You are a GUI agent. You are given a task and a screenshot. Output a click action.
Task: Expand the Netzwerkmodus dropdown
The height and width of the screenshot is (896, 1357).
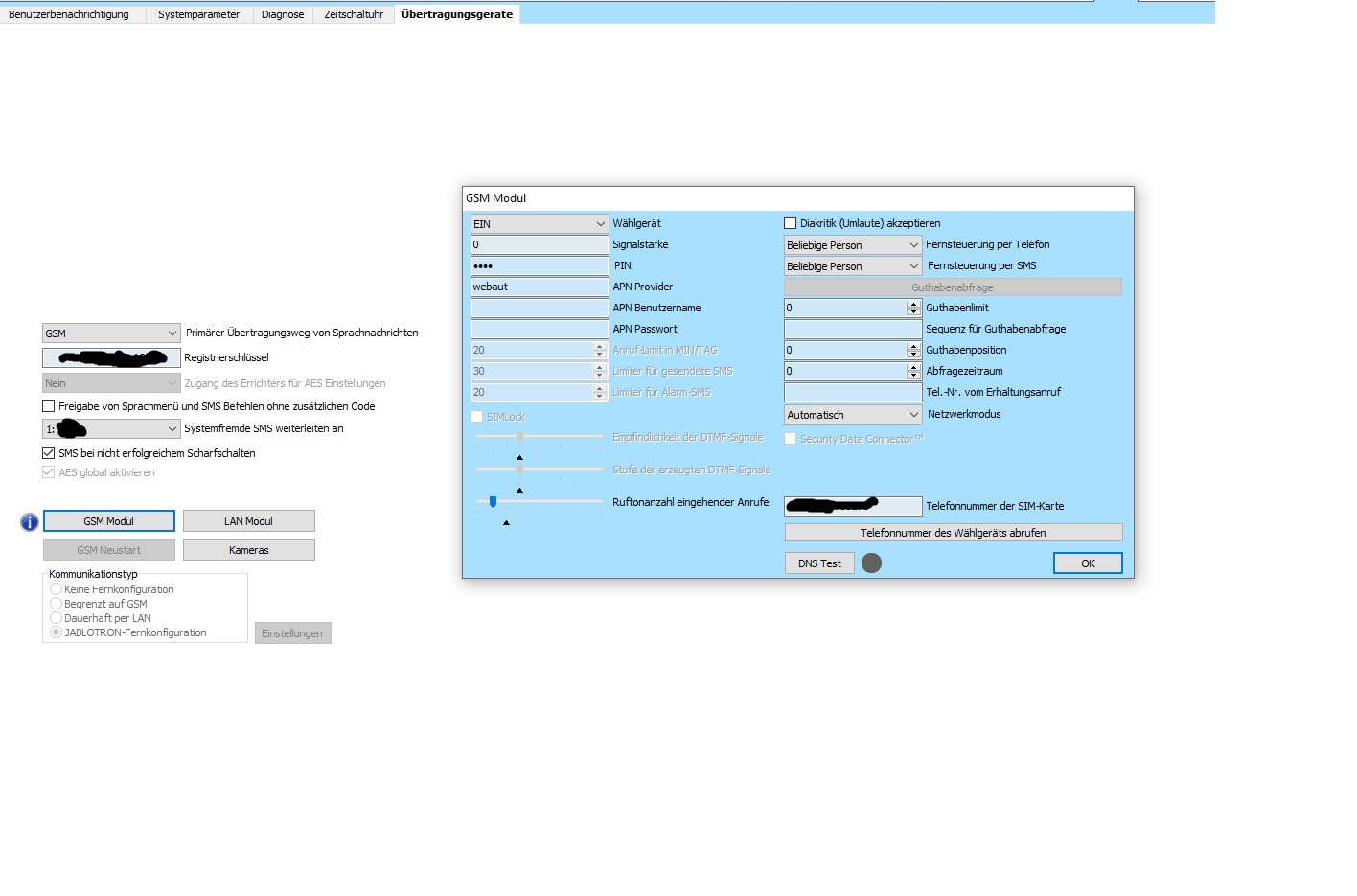pyautogui.click(x=913, y=415)
